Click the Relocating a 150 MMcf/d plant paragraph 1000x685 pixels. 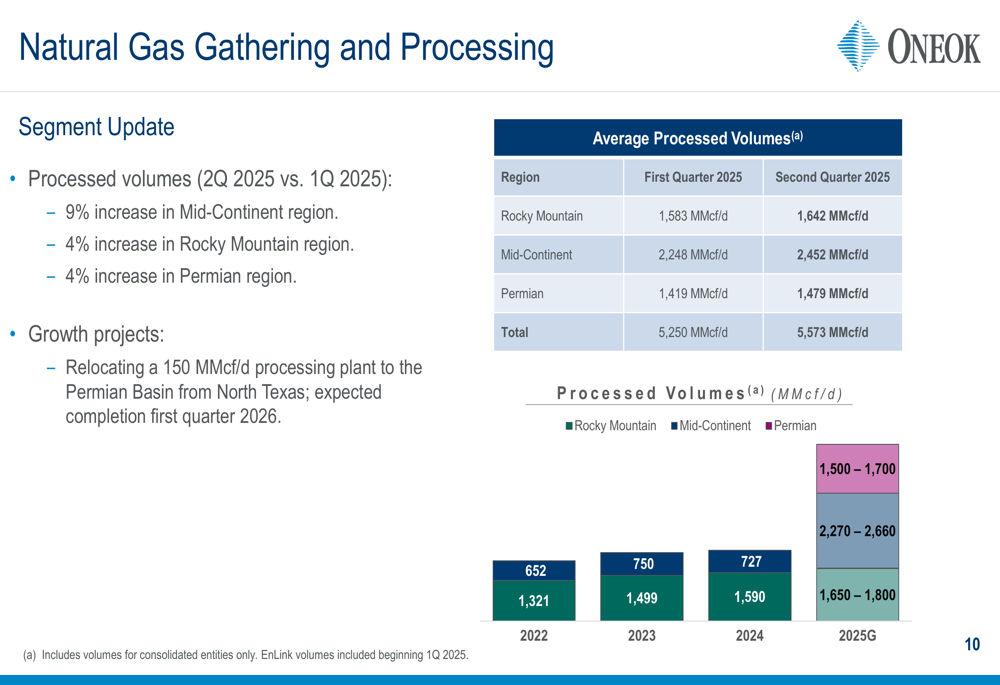[244, 392]
